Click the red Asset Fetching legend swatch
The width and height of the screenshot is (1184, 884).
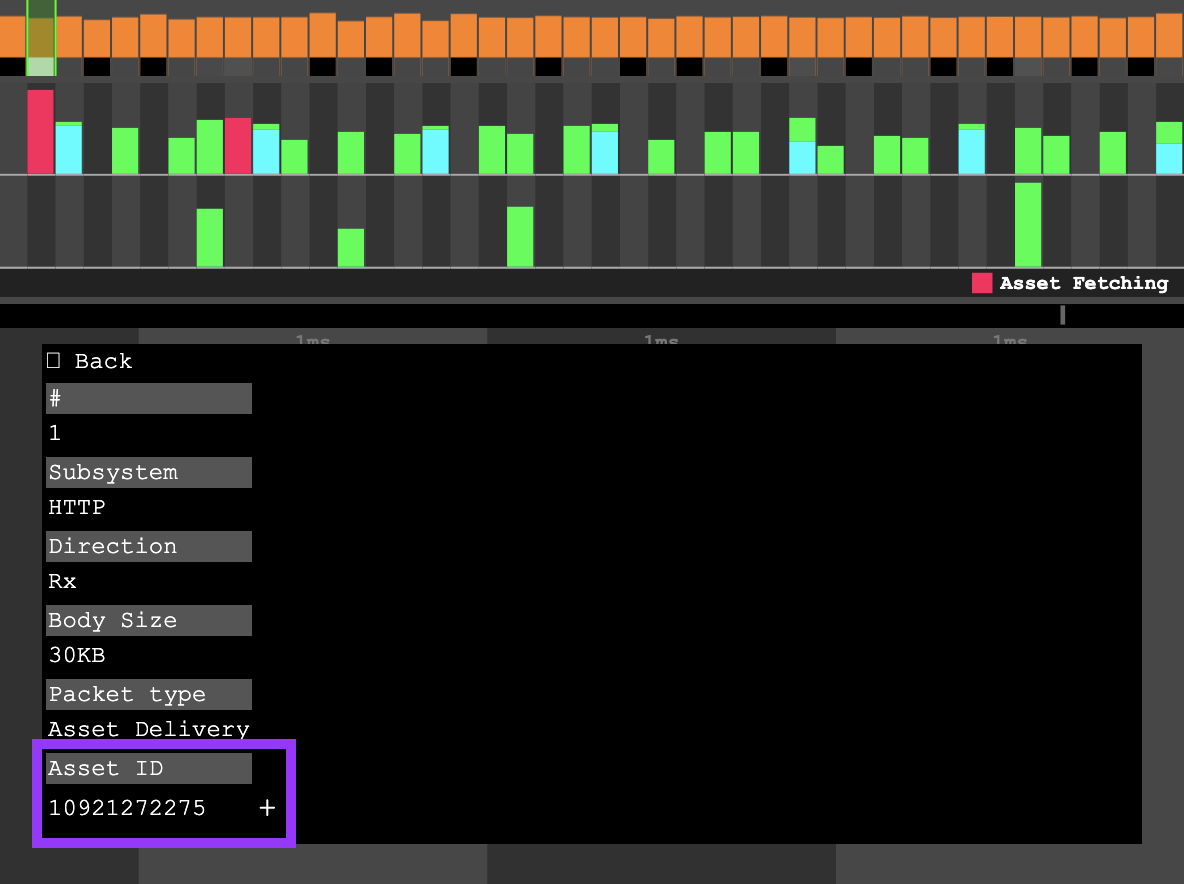click(982, 283)
